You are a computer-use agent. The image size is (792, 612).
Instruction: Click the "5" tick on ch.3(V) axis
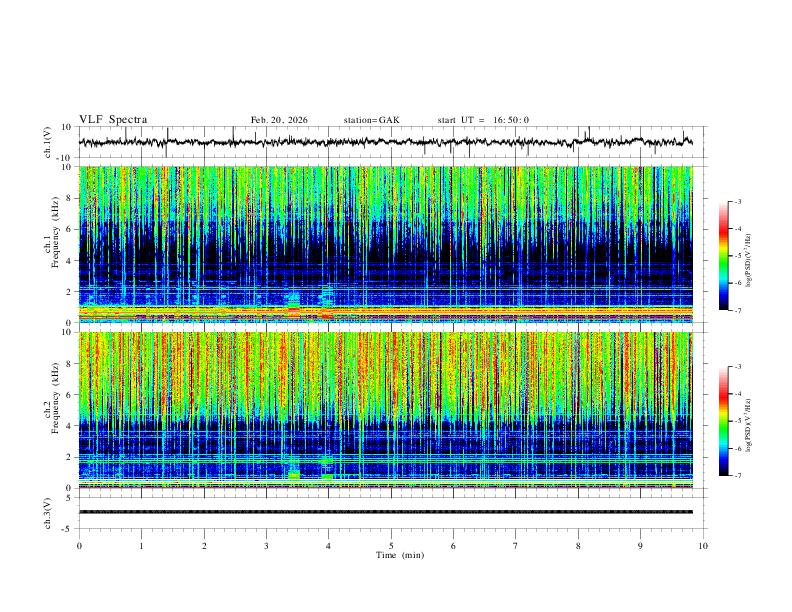(x=70, y=498)
